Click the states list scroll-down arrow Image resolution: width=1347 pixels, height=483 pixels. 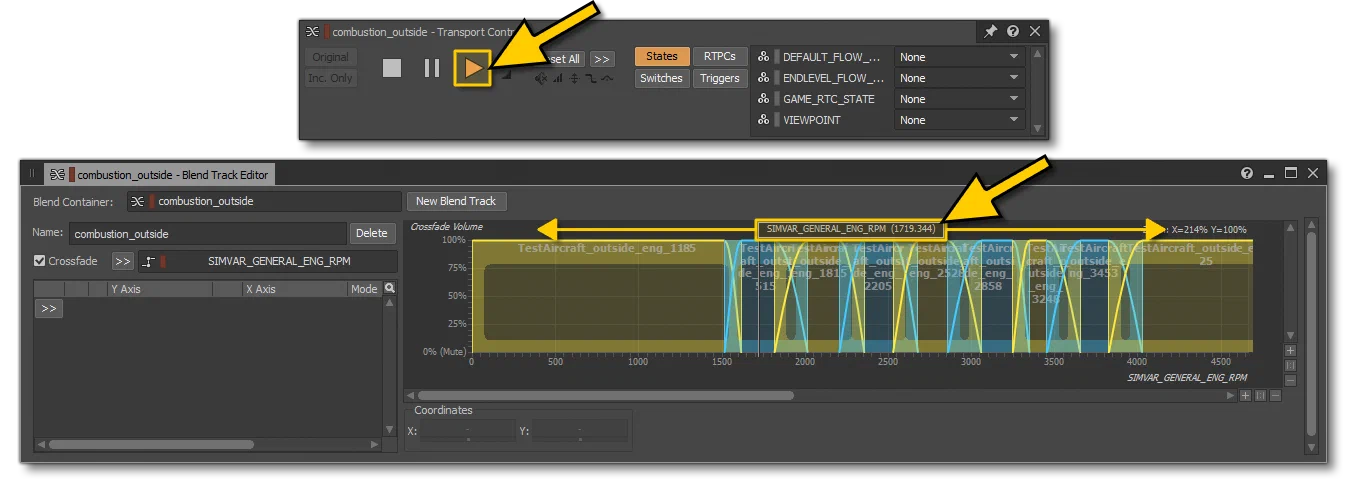[1037, 128]
